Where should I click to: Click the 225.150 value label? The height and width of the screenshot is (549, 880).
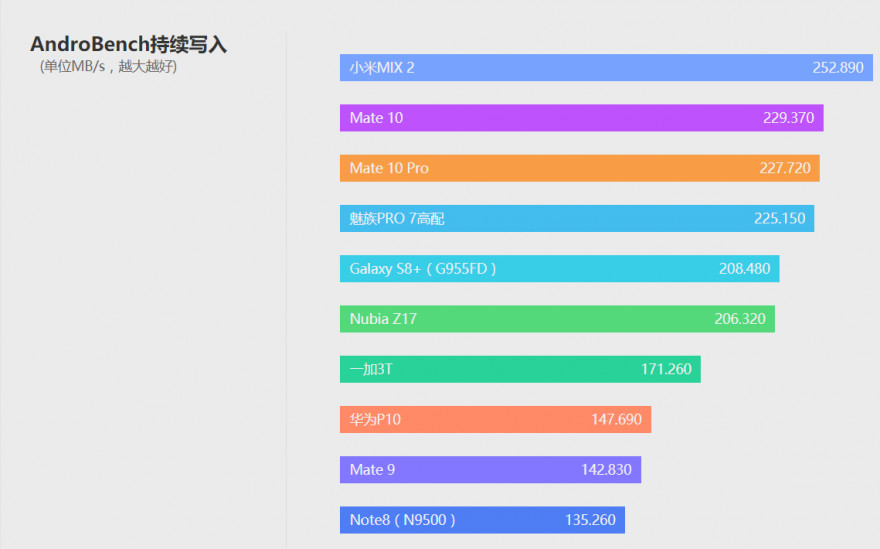click(x=780, y=218)
